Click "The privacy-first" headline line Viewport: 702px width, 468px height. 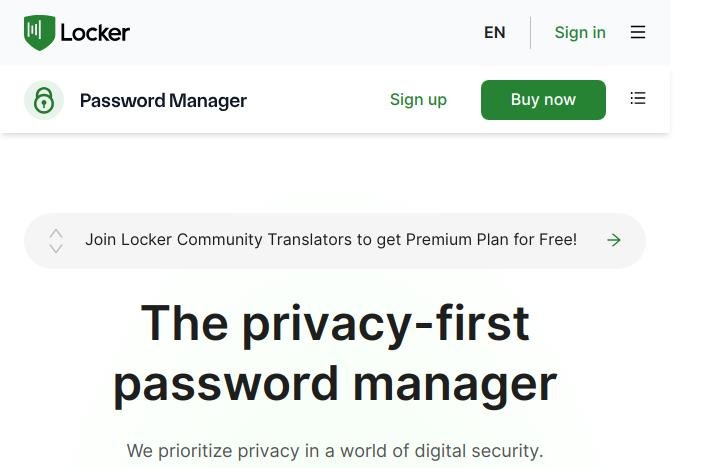[x=335, y=323]
